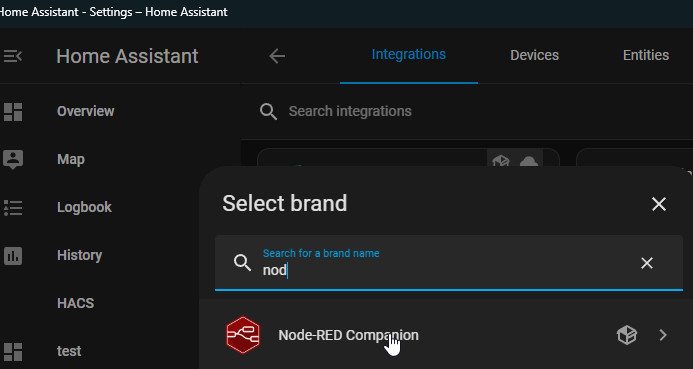The height and width of the screenshot is (369, 693).
Task: Click the Node-RED hexagon logo
Action: (x=243, y=335)
